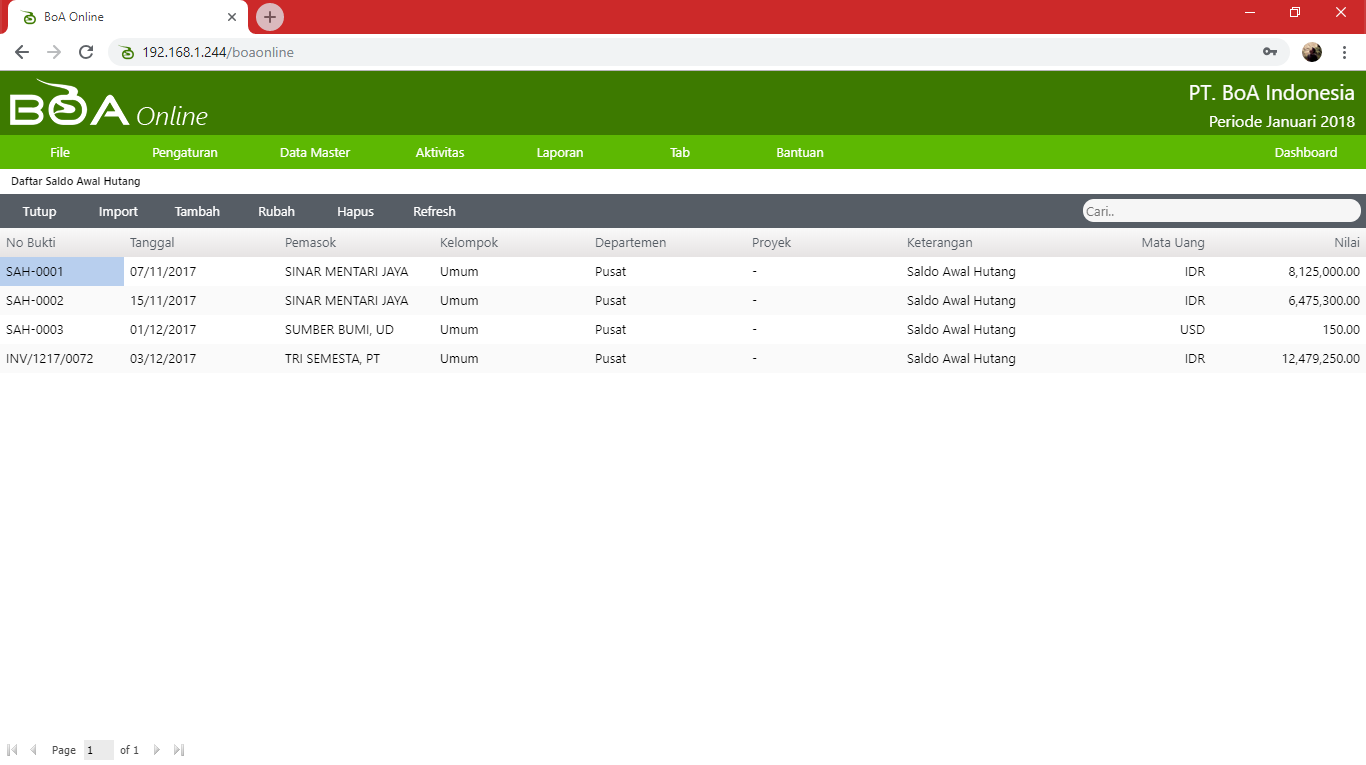
Task: Open the File menu dropdown
Action: point(60,153)
